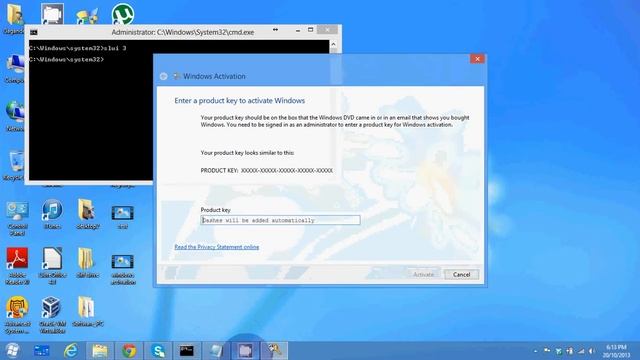Viewport: 640px width, 360px height.
Task: Click the Product key input field
Action: click(280, 220)
